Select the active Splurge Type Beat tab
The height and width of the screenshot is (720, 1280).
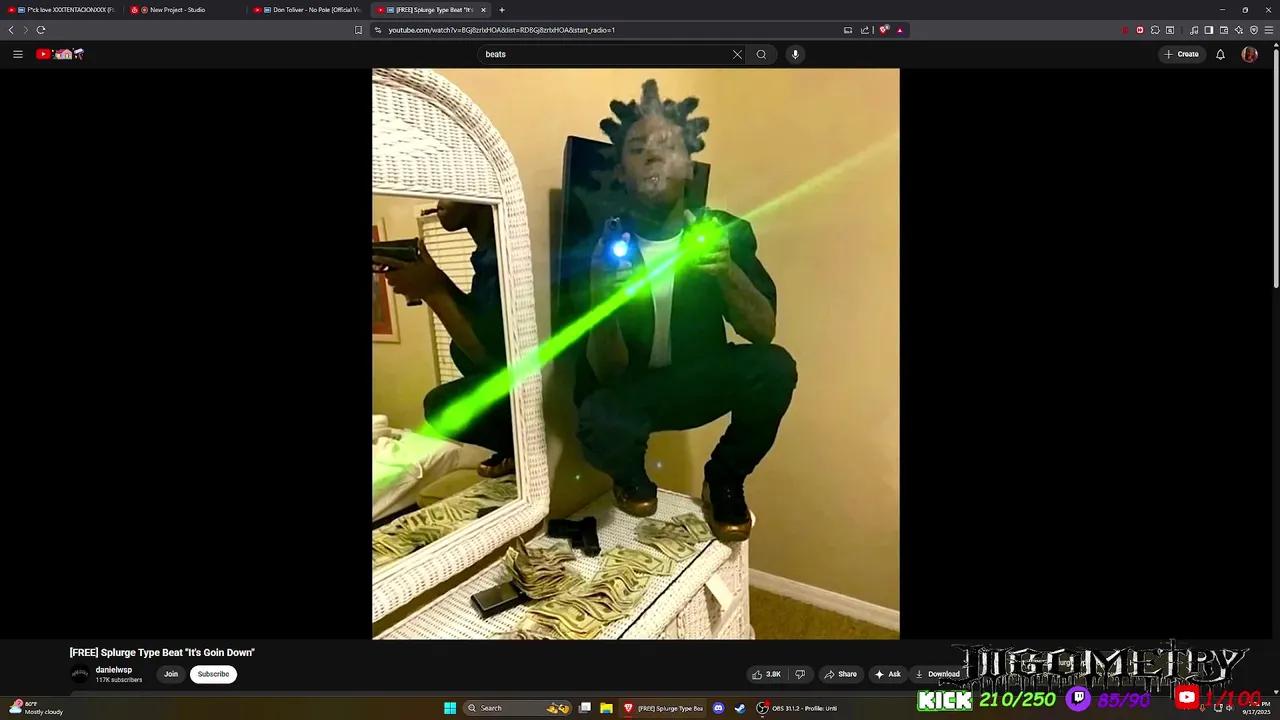point(430,10)
